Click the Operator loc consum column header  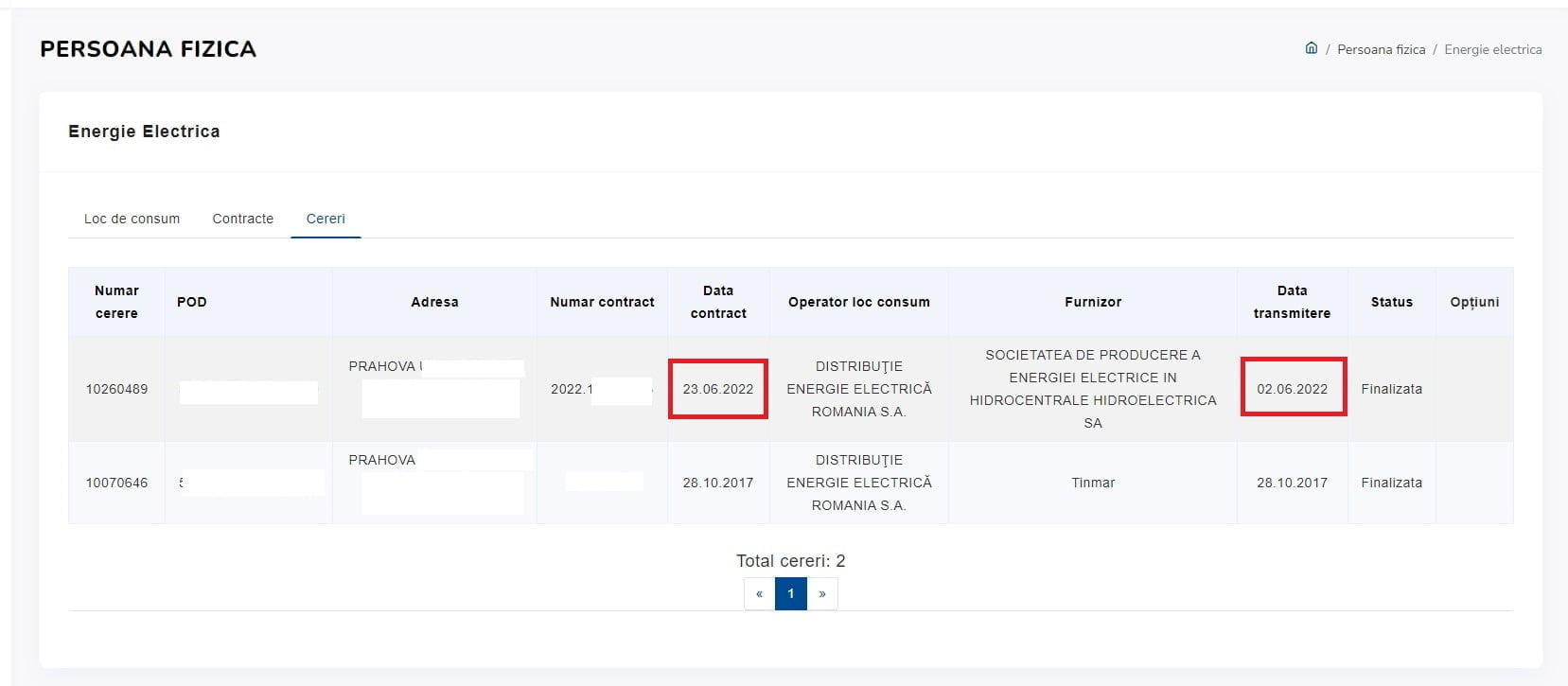[859, 302]
